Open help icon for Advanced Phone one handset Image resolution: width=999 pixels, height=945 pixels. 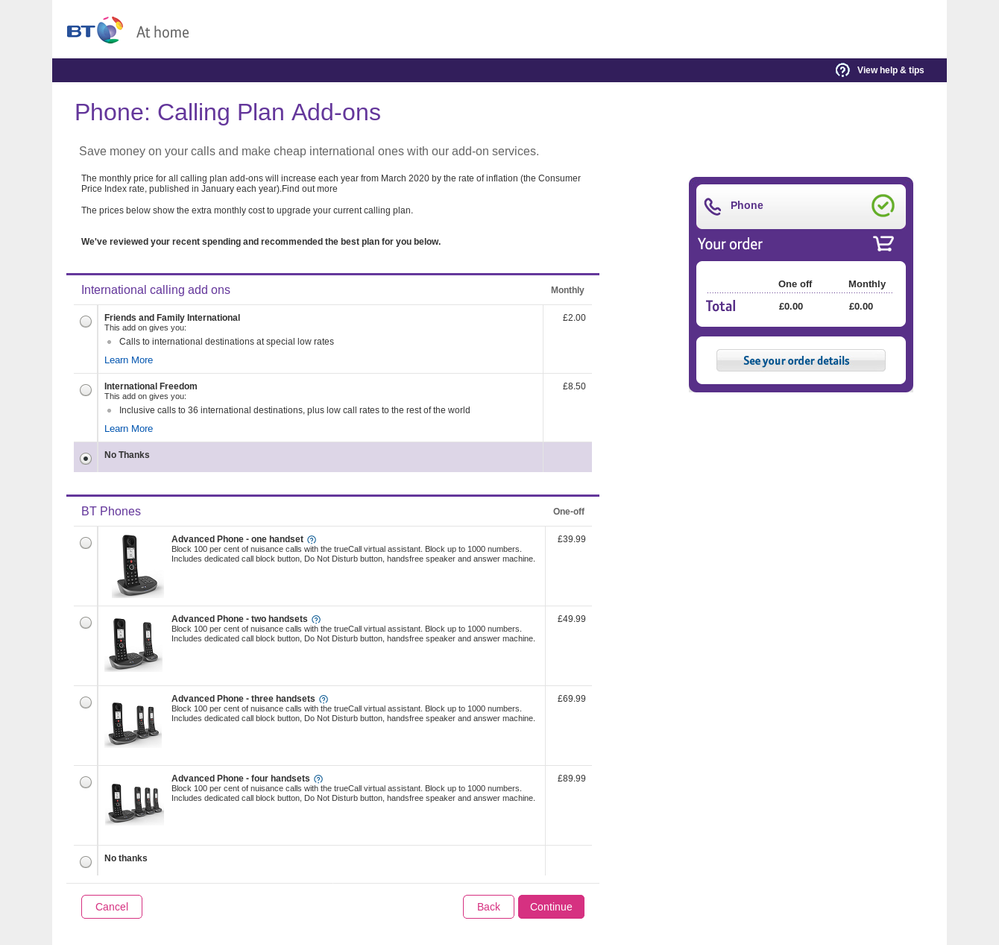click(312, 540)
